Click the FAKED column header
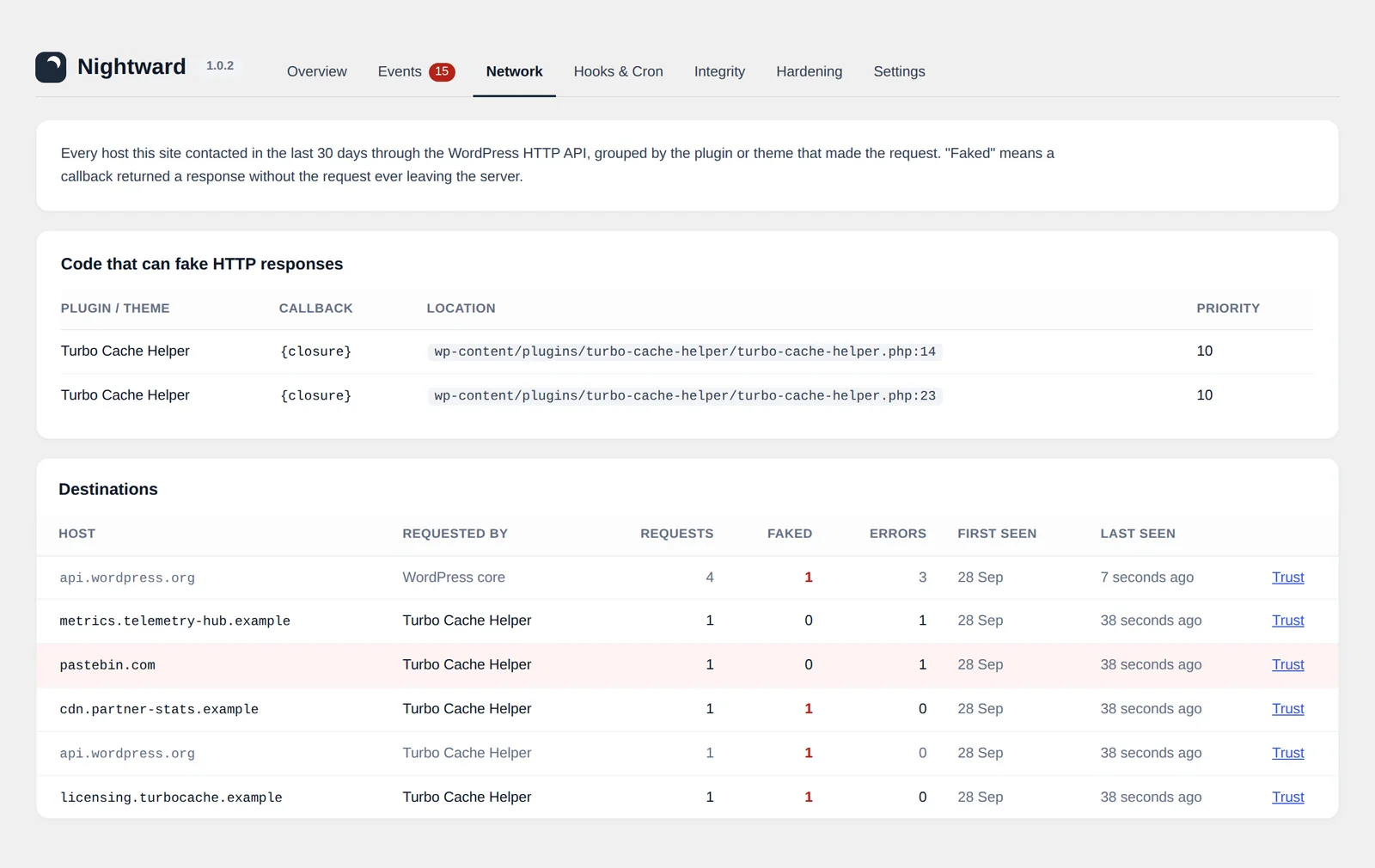 pyautogui.click(x=790, y=534)
